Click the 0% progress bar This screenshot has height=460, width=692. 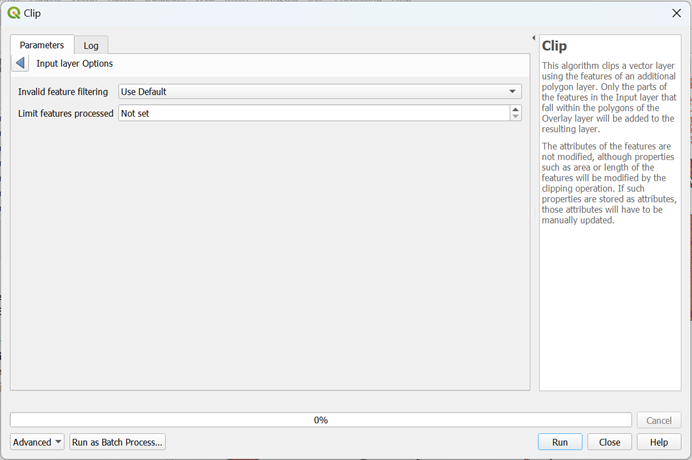(x=320, y=420)
